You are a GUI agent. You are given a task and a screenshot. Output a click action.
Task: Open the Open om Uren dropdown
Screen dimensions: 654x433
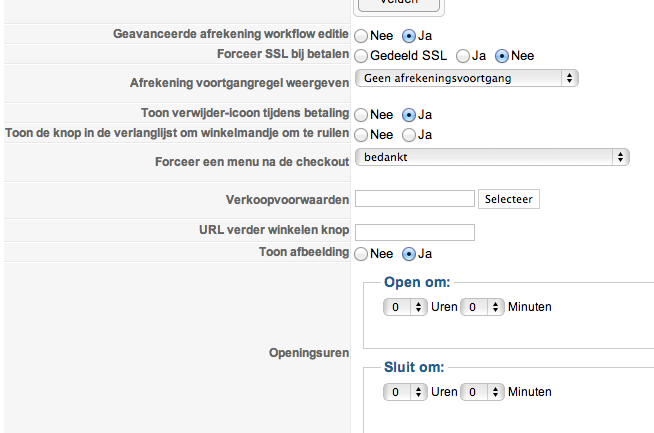coord(406,307)
